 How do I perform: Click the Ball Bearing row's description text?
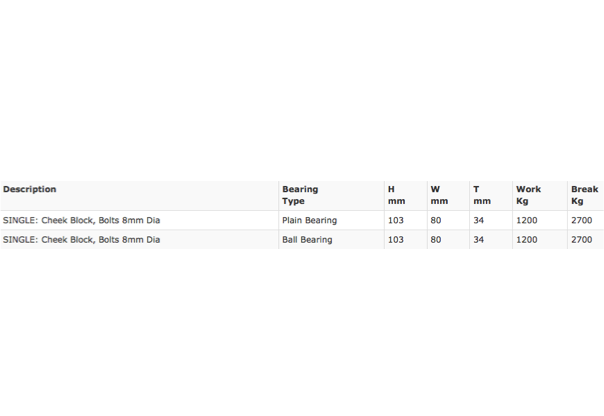81,240
